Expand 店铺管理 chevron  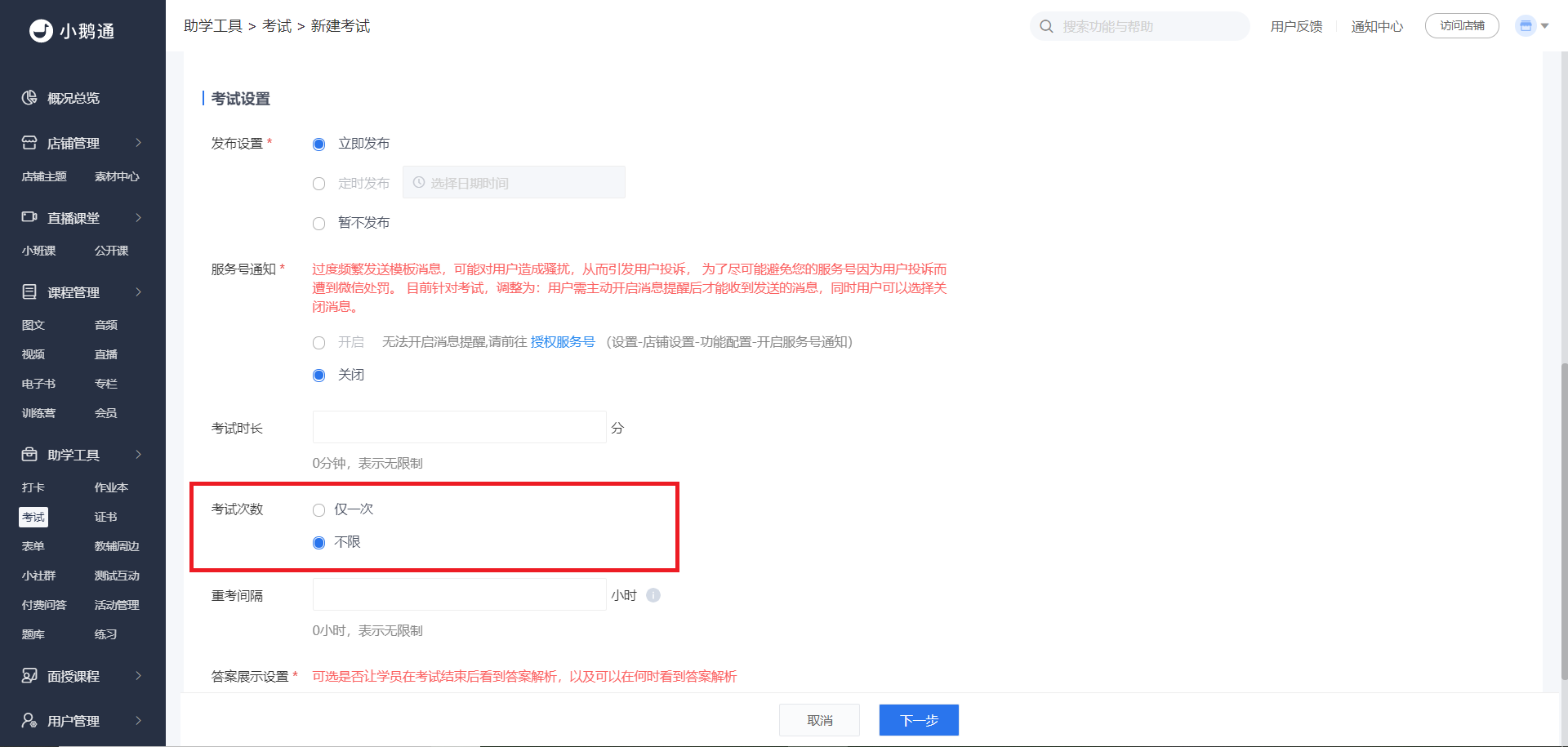coord(139,143)
